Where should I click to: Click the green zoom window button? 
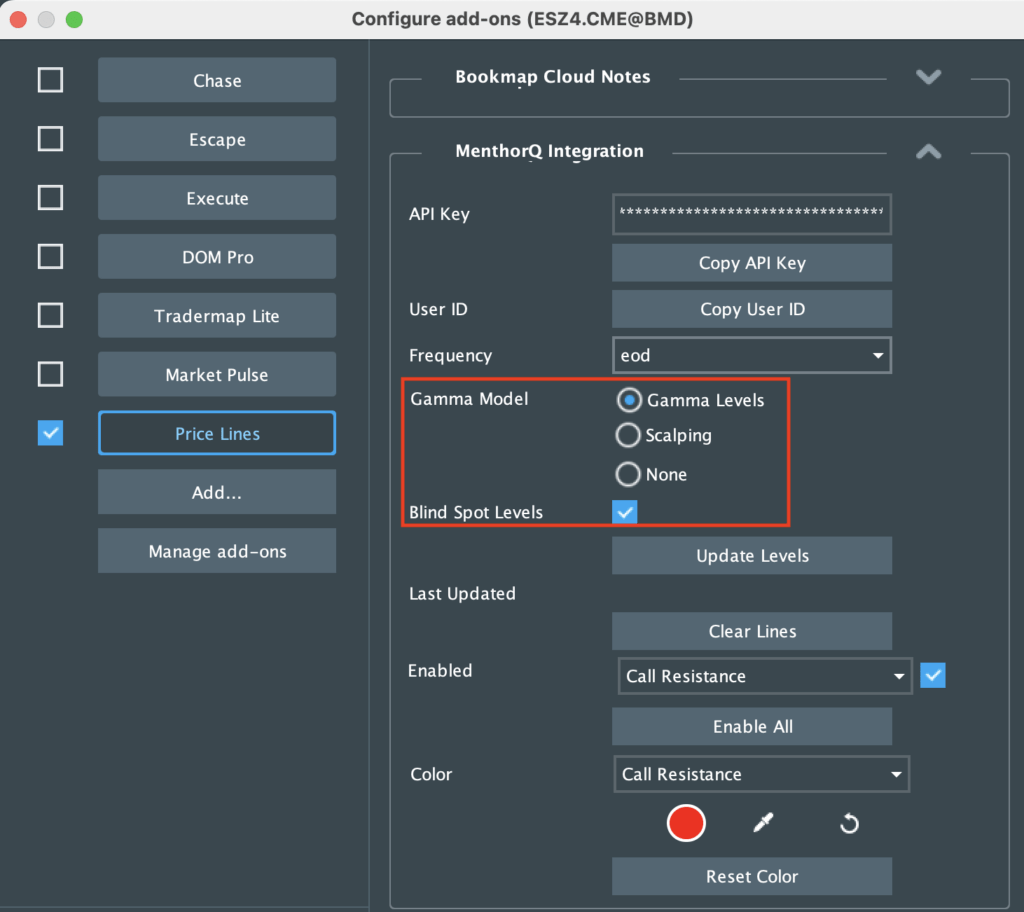(x=74, y=20)
